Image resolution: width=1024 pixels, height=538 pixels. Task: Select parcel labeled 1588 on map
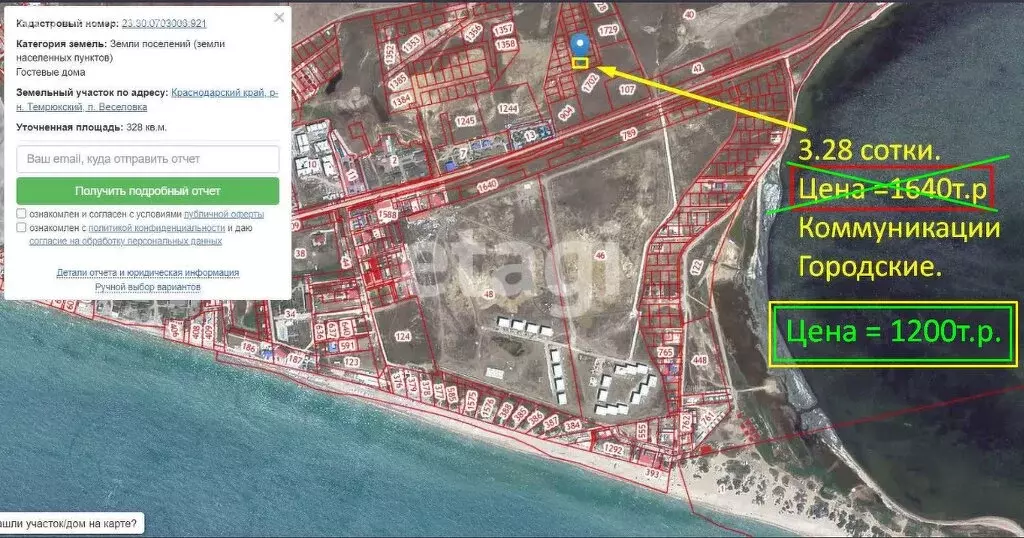(x=387, y=214)
